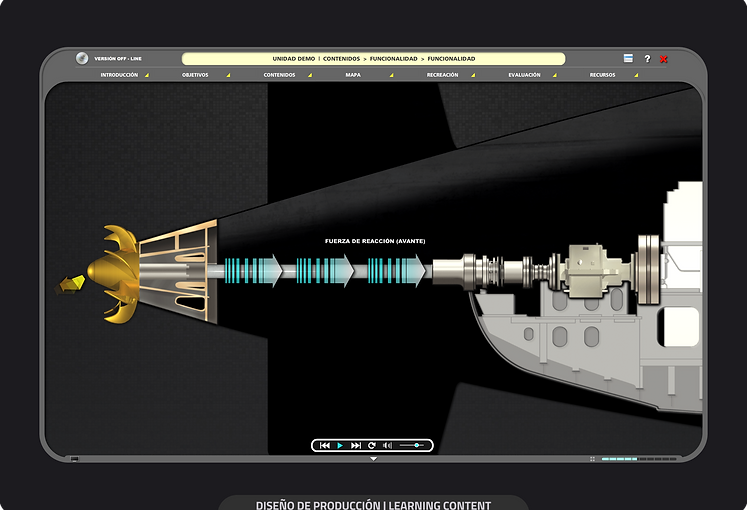Adjust the volume slider knob

(416, 445)
